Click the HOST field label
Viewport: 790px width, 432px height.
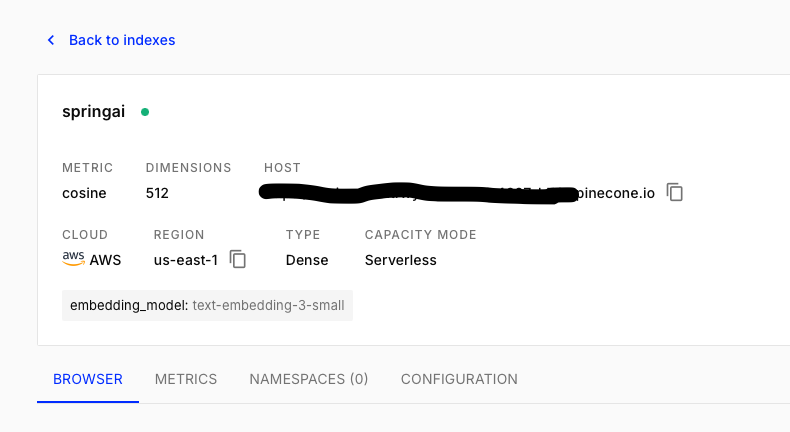coord(282,168)
